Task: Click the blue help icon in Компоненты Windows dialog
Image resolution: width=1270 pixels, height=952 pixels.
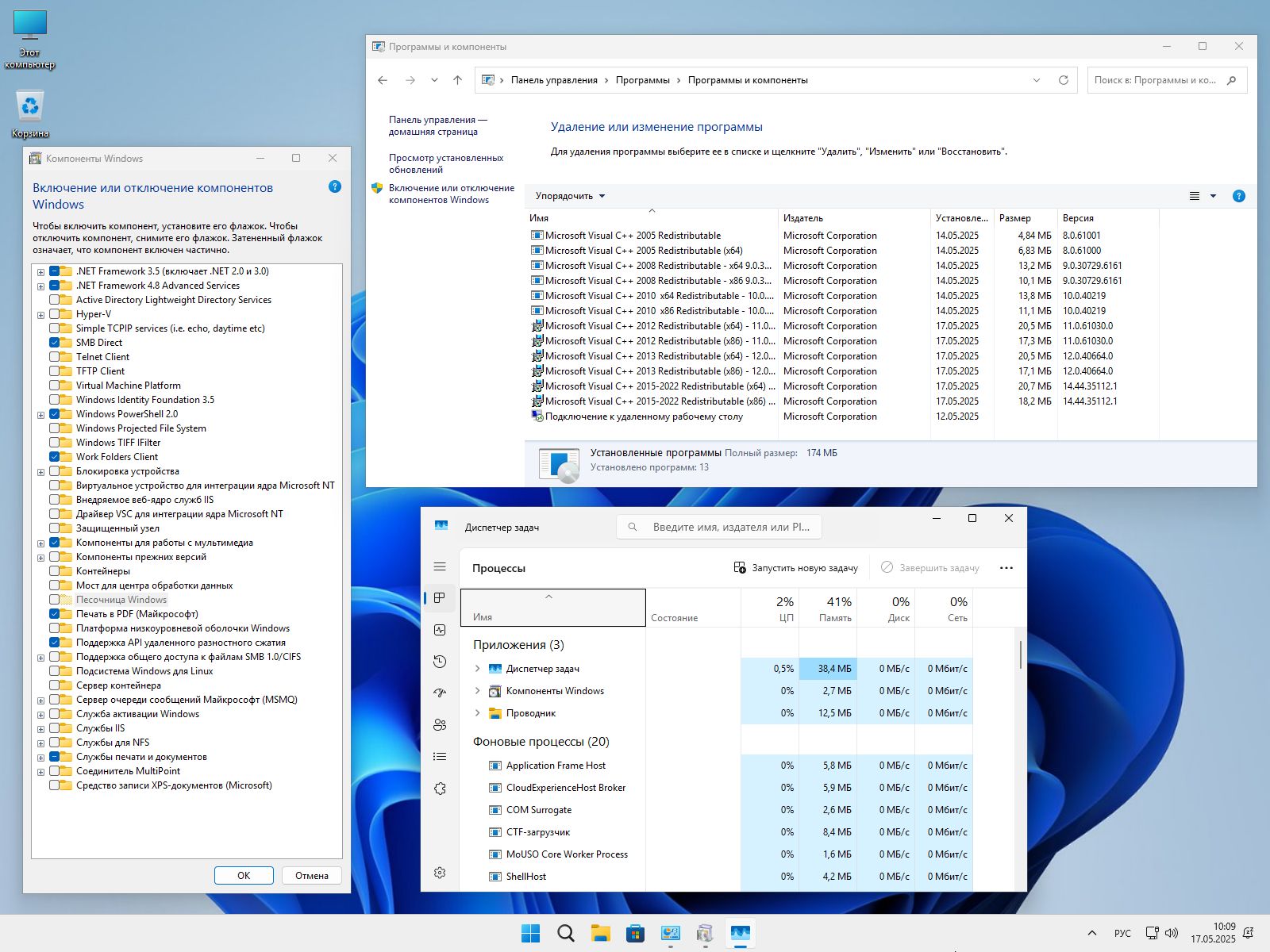Action: (x=335, y=186)
